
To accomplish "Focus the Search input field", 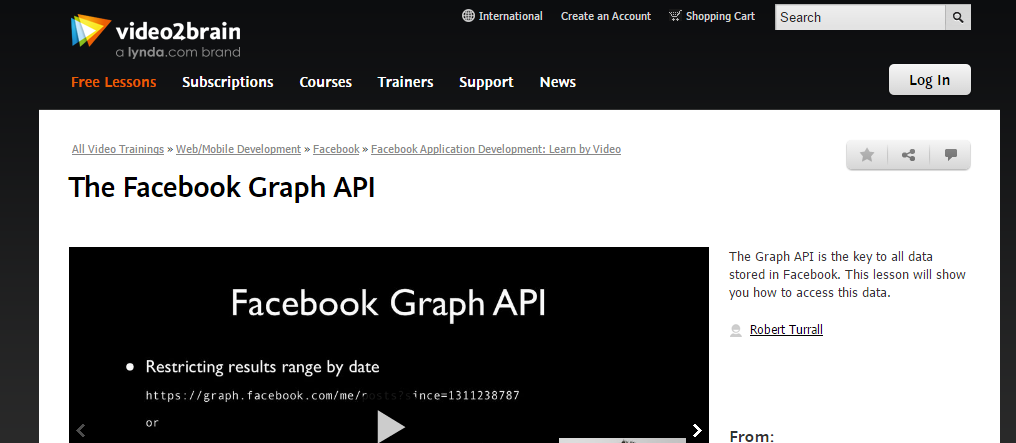I will [860, 17].
